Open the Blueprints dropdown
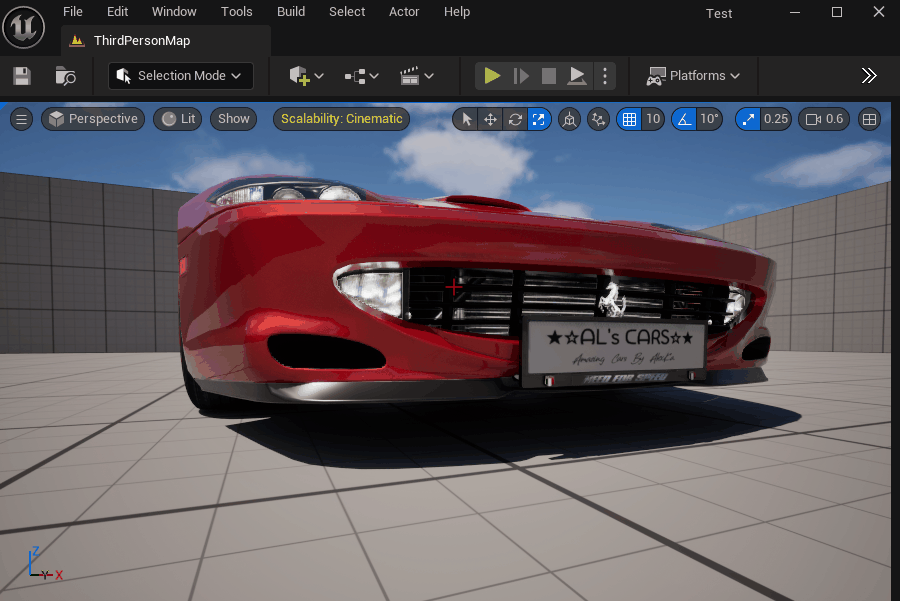This screenshot has height=601, width=900. pos(361,76)
